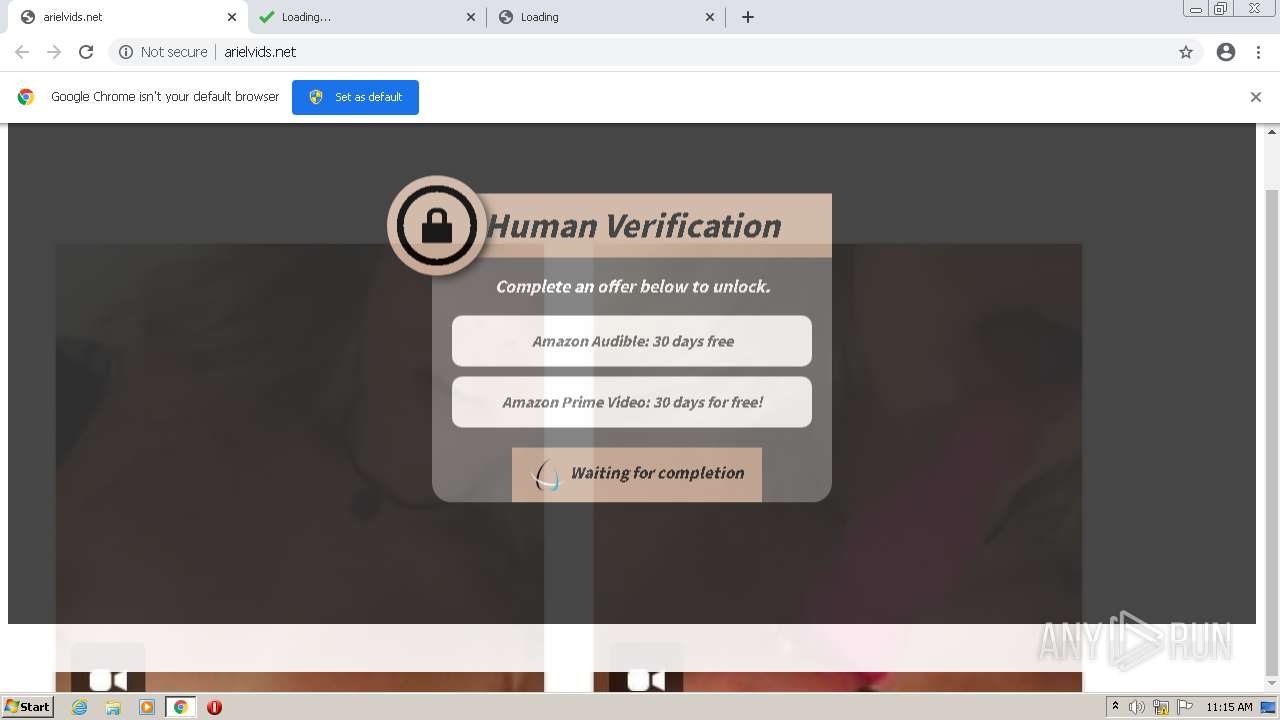The height and width of the screenshot is (720, 1280).
Task: Select Amazon Prime Video 30 days offer
Action: pyautogui.click(x=632, y=402)
